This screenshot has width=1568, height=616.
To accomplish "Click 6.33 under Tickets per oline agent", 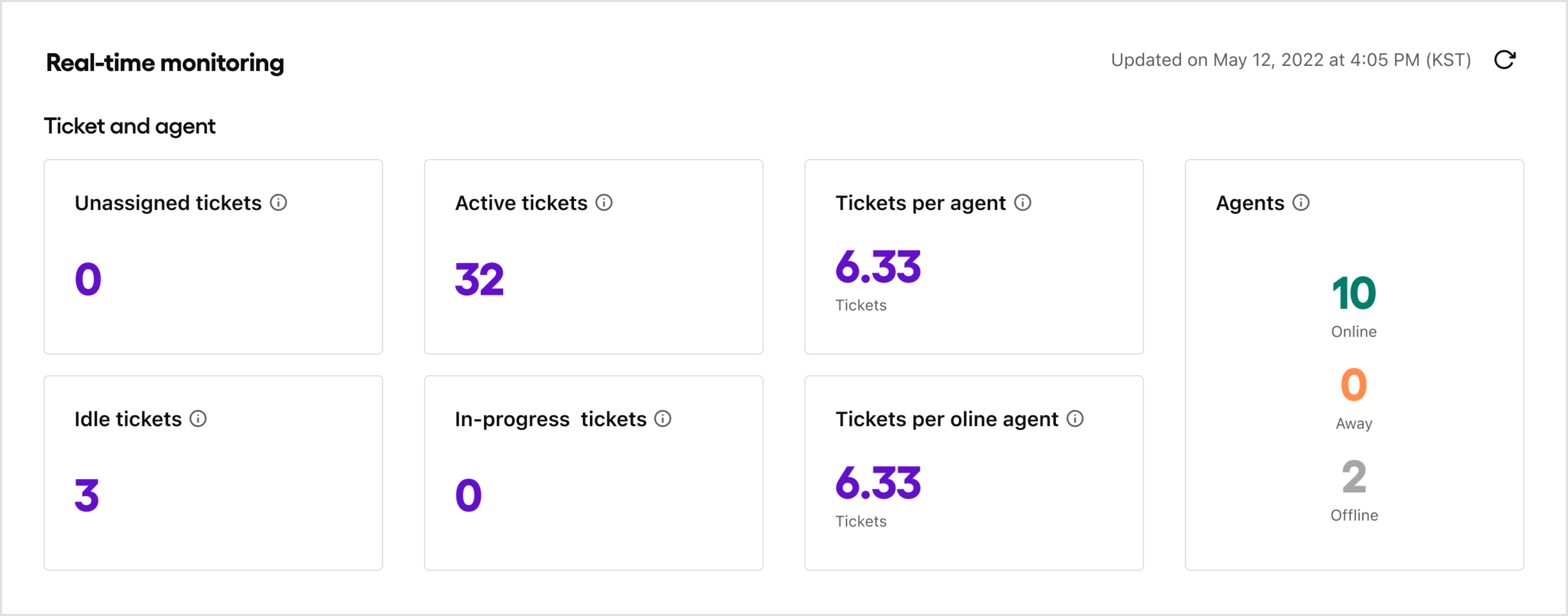I will [878, 484].
